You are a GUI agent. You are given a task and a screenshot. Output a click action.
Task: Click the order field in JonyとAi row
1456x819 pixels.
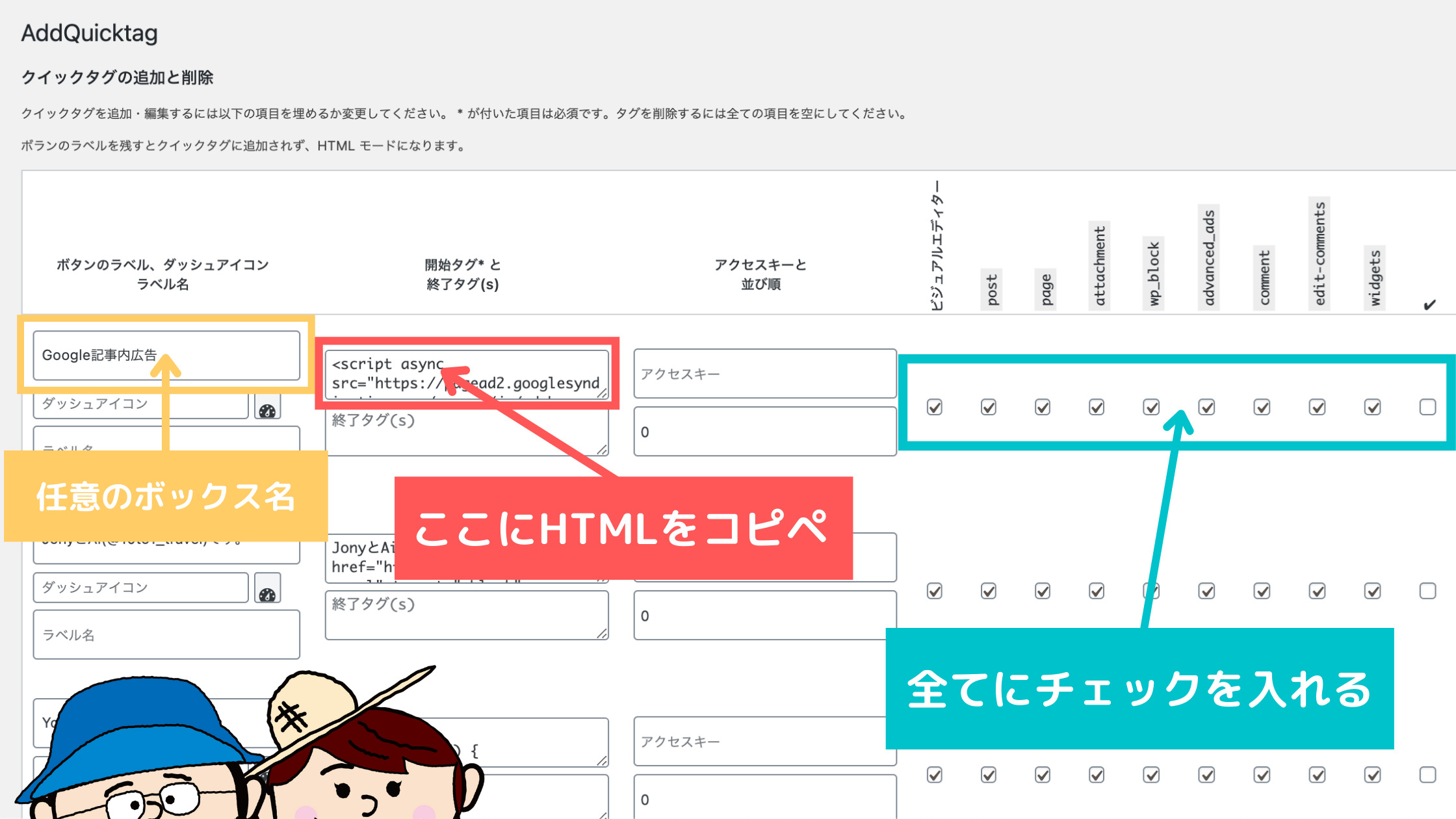765,615
